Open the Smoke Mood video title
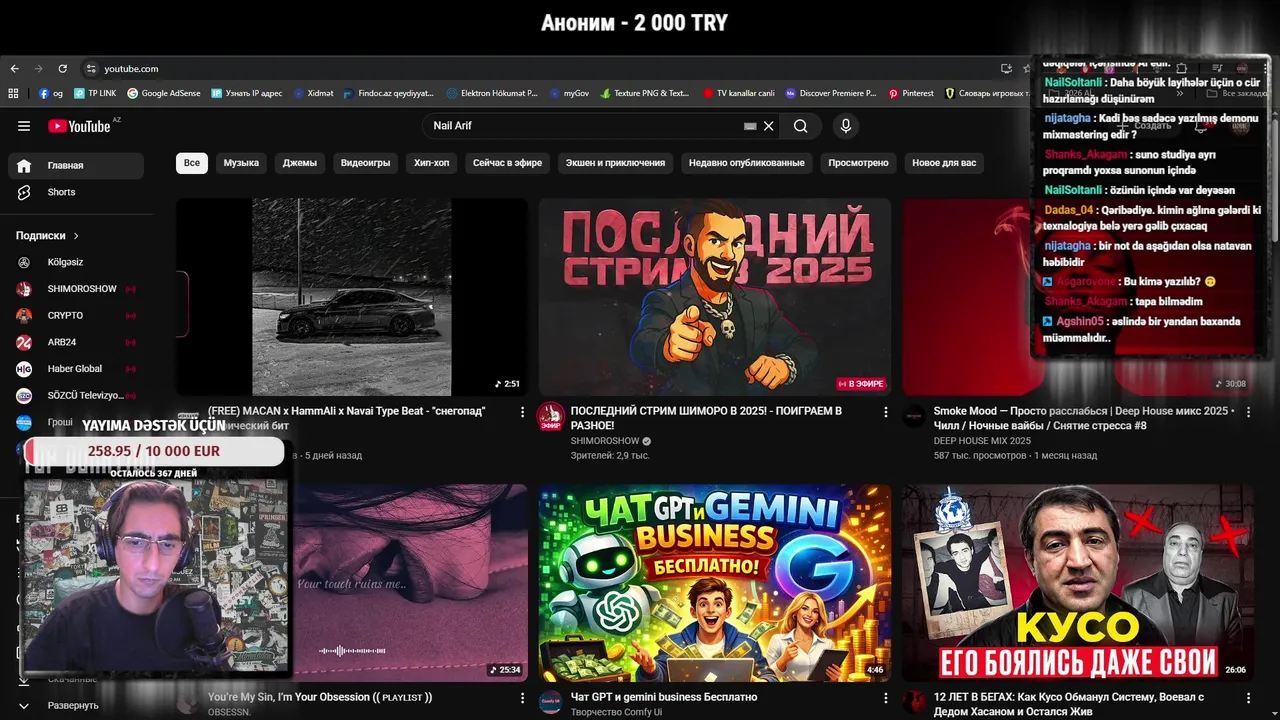The image size is (1280, 720). tap(1084, 418)
